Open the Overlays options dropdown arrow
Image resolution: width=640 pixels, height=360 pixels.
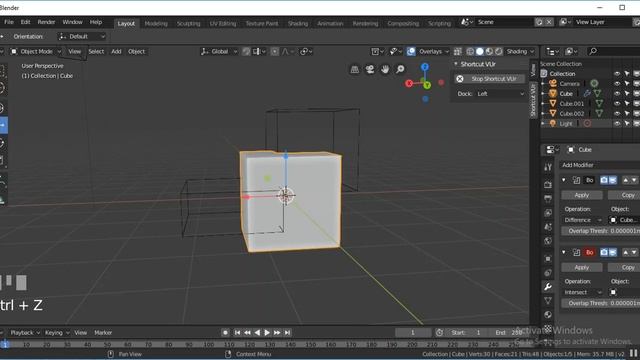coord(447,51)
